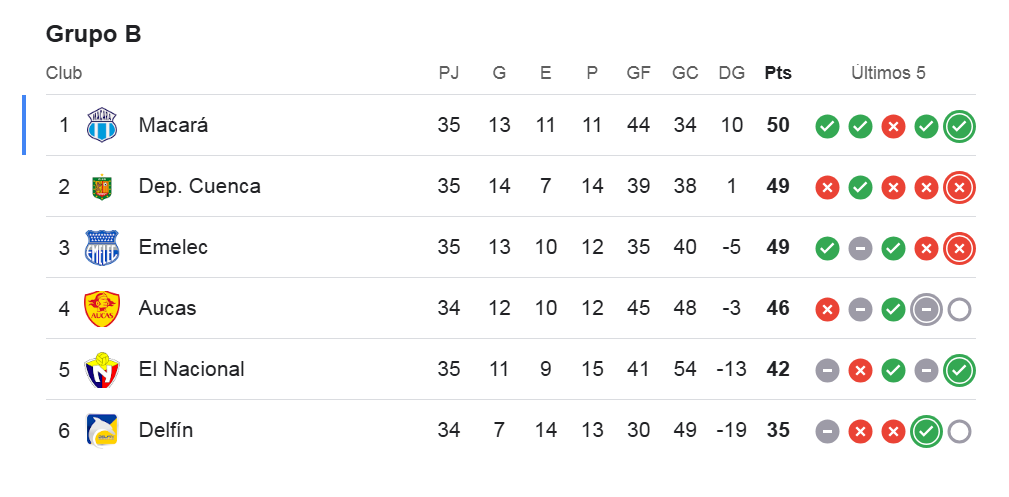Click the Delfín club logo

(101, 430)
